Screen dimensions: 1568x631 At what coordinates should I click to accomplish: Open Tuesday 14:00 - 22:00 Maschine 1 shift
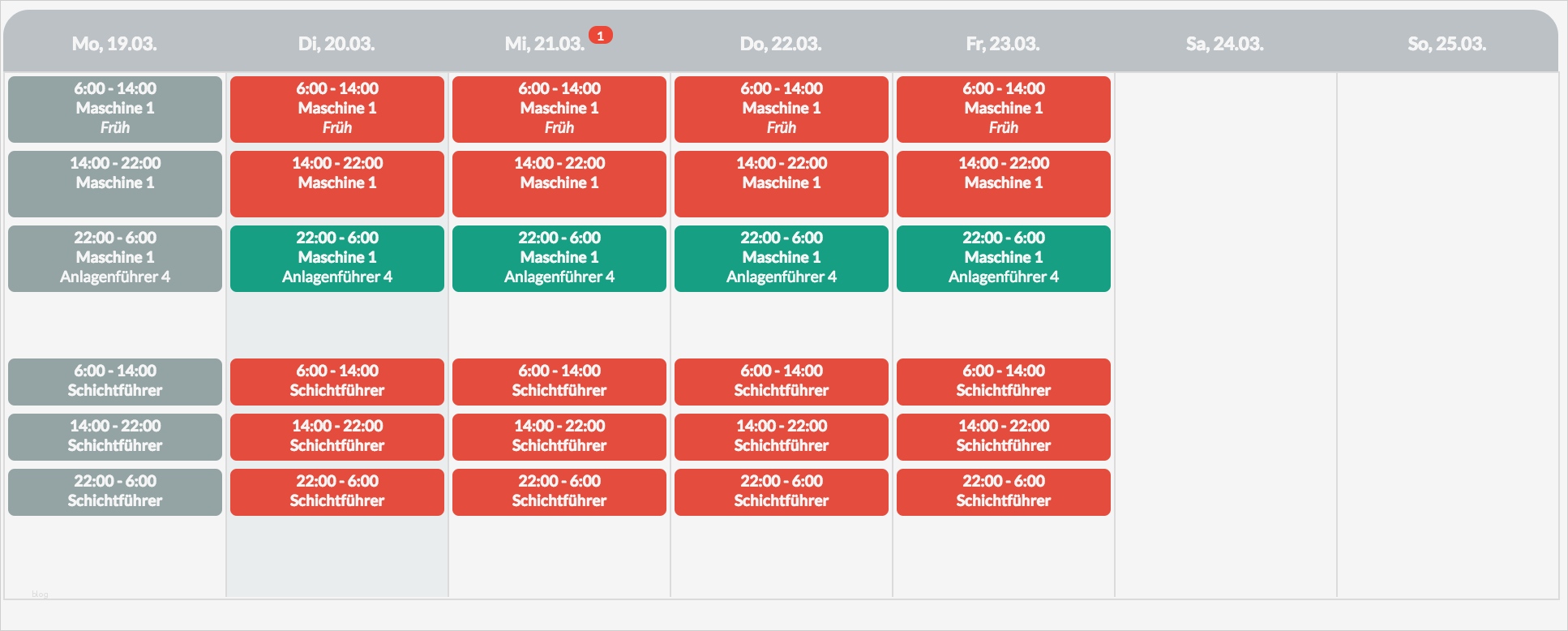coord(337,184)
